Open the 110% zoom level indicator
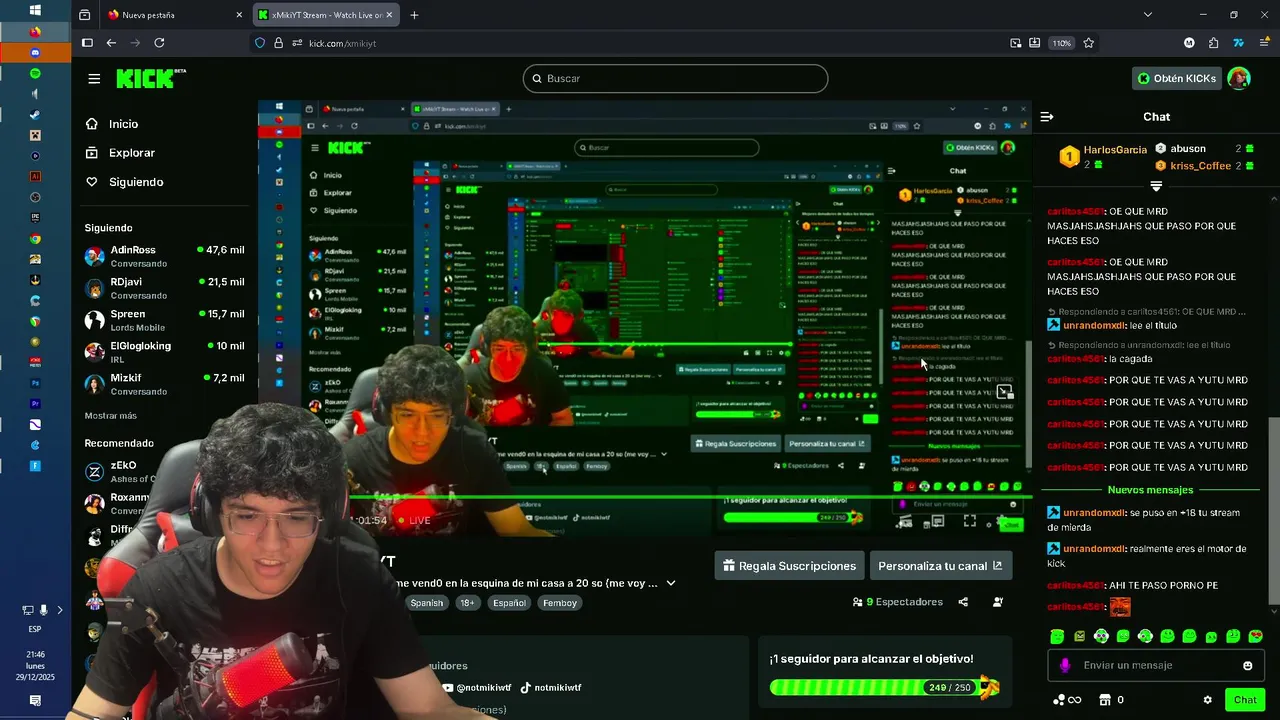 point(1061,43)
